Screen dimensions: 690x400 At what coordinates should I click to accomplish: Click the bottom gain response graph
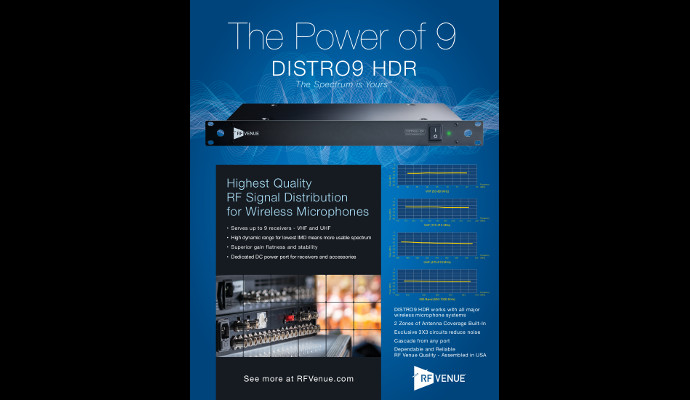[x=437, y=281]
